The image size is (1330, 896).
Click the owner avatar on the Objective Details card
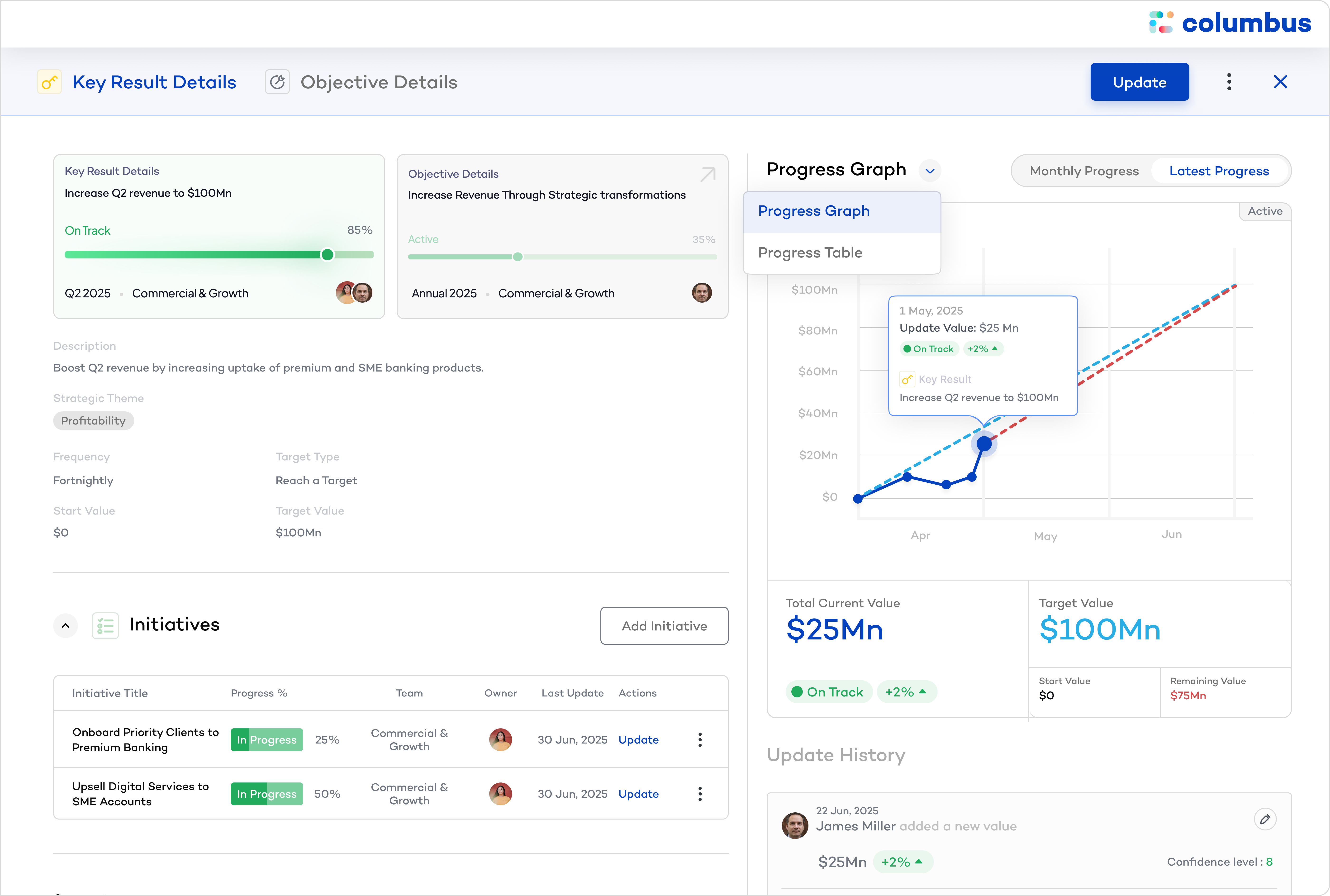pos(702,293)
